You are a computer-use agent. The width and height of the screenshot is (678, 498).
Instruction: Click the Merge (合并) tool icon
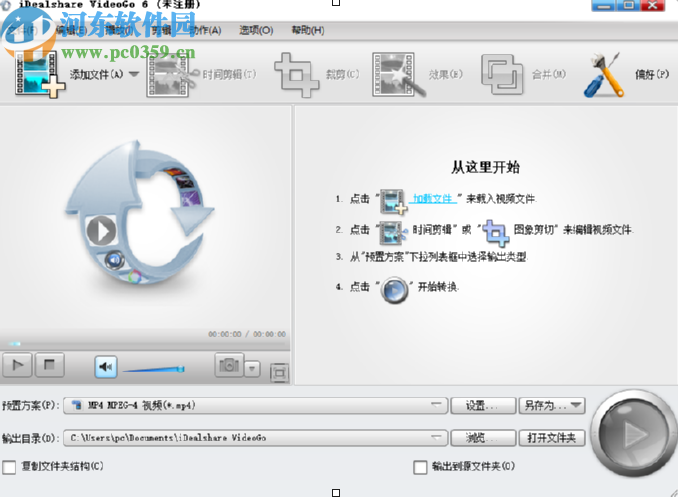(502, 74)
